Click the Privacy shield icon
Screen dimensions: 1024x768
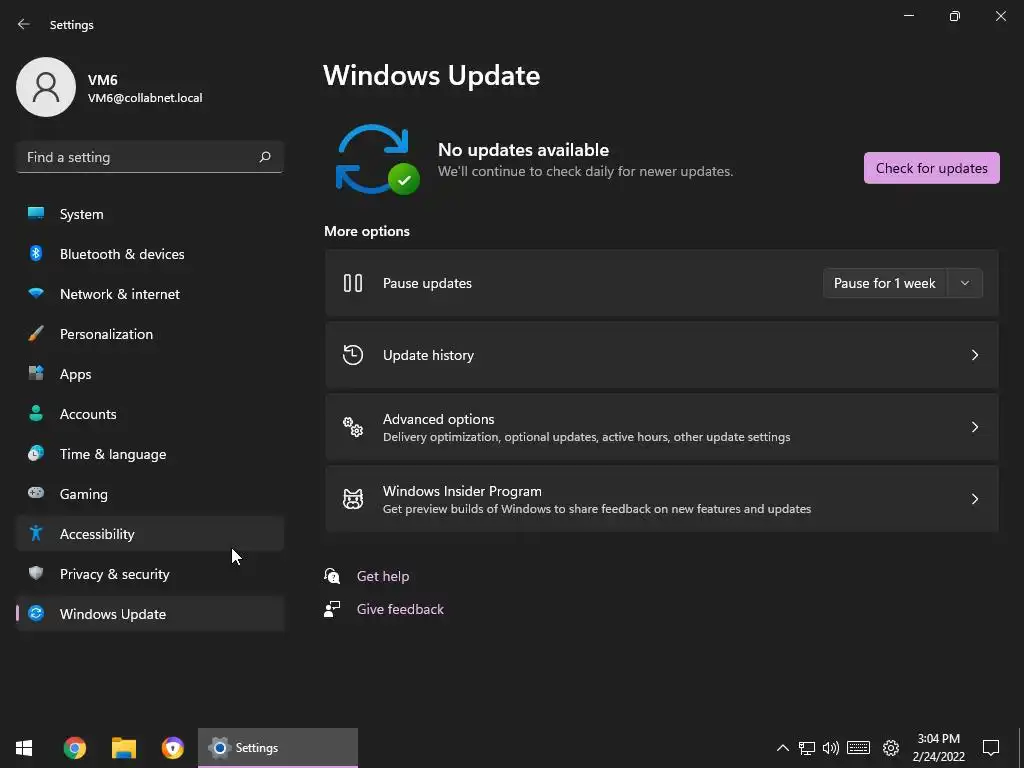[x=36, y=573]
